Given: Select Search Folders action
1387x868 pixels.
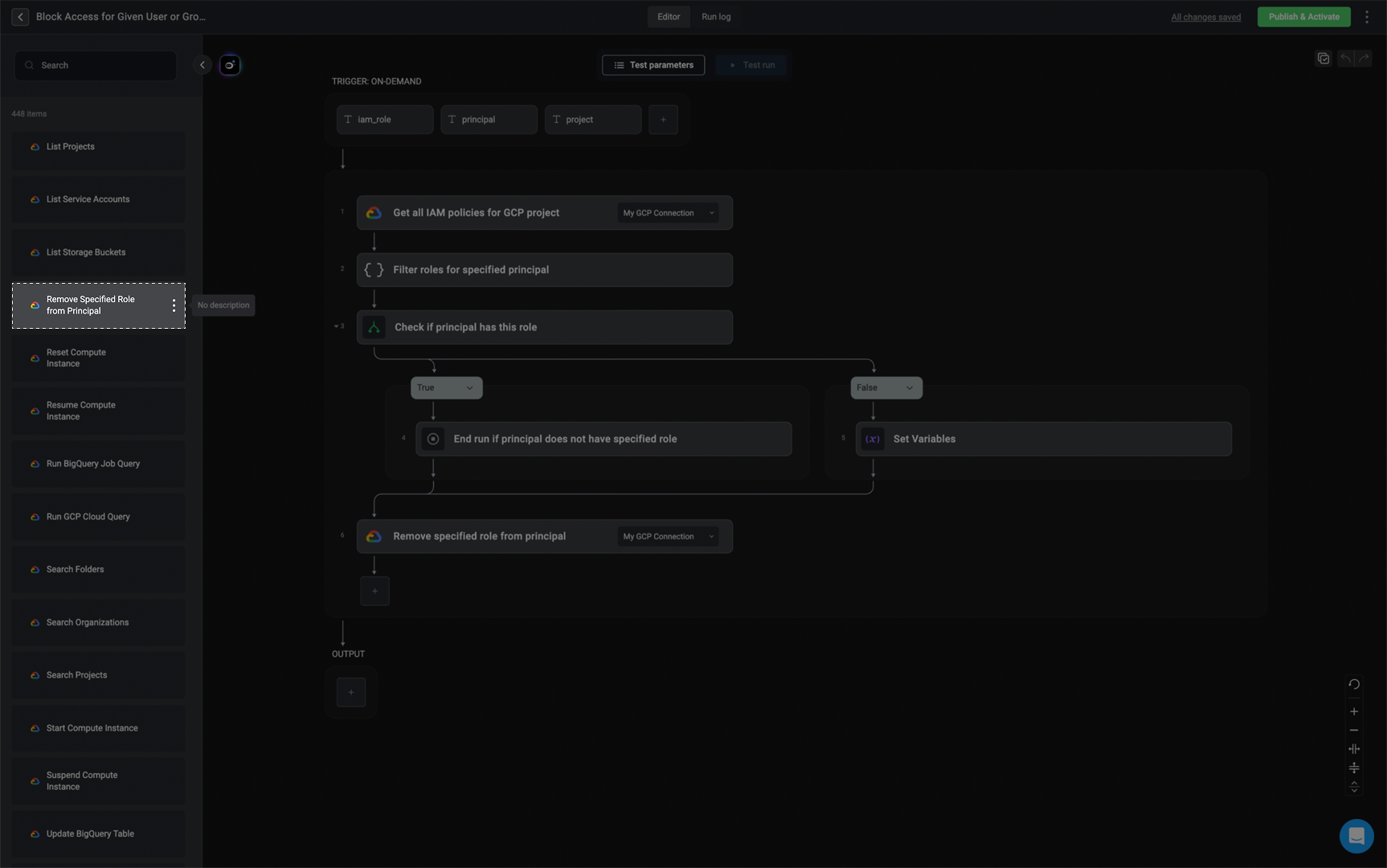Looking at the screenshot, I should 98,570.
